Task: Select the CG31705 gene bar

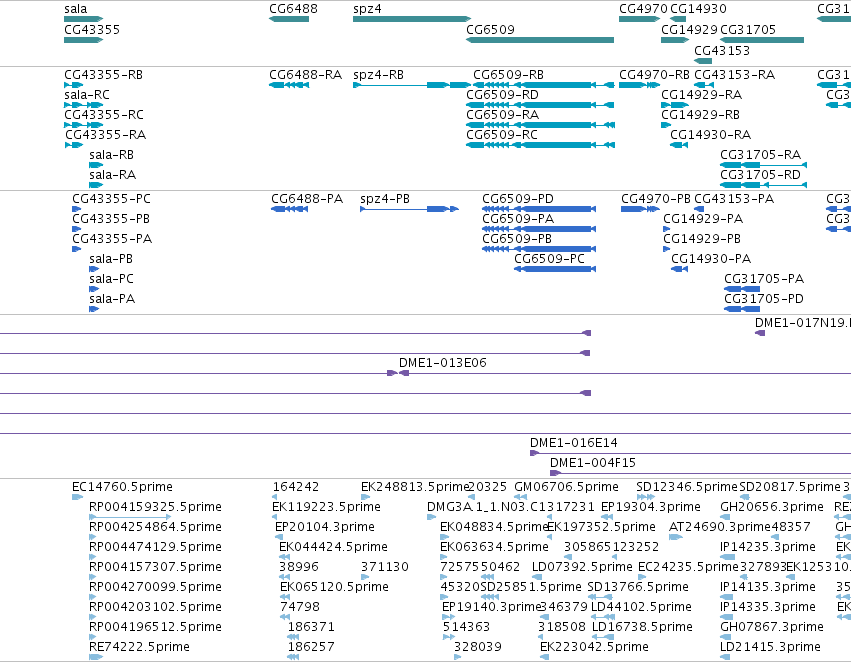Action: (x=762, y=40)
